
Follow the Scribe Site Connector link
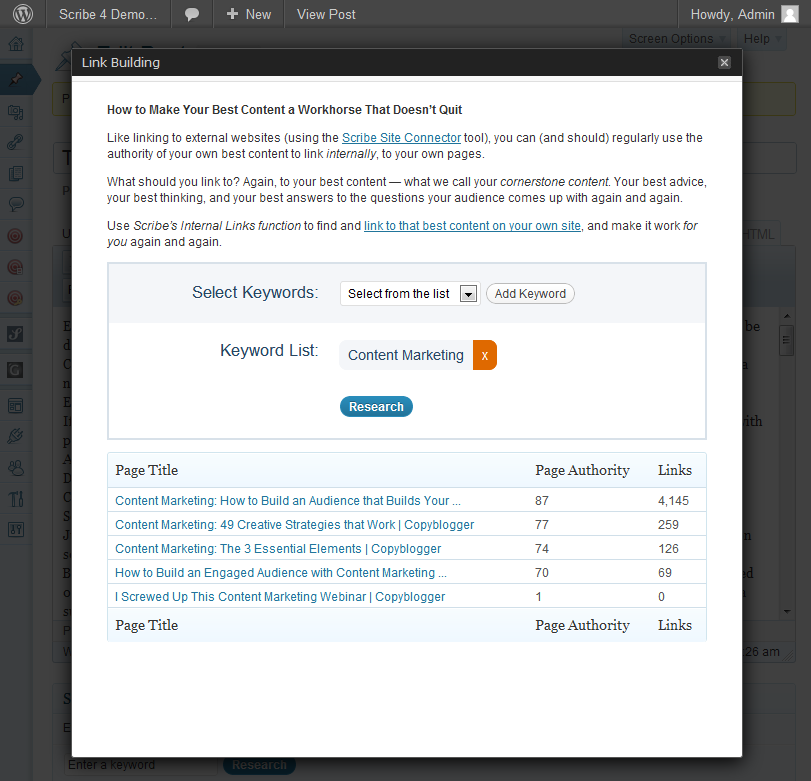point(401,138)
